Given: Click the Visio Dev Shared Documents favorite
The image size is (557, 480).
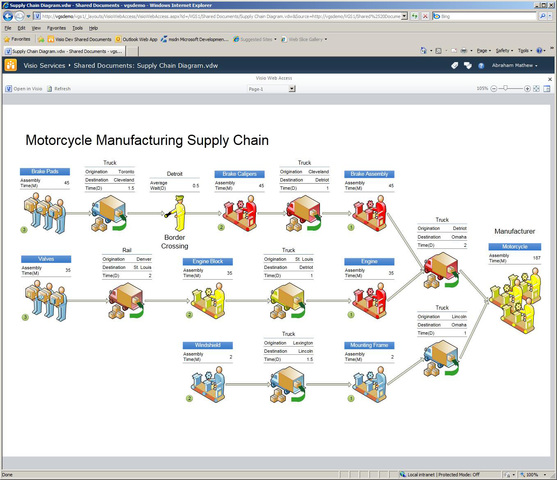Looking at the screenshot, I should (80, 39).
